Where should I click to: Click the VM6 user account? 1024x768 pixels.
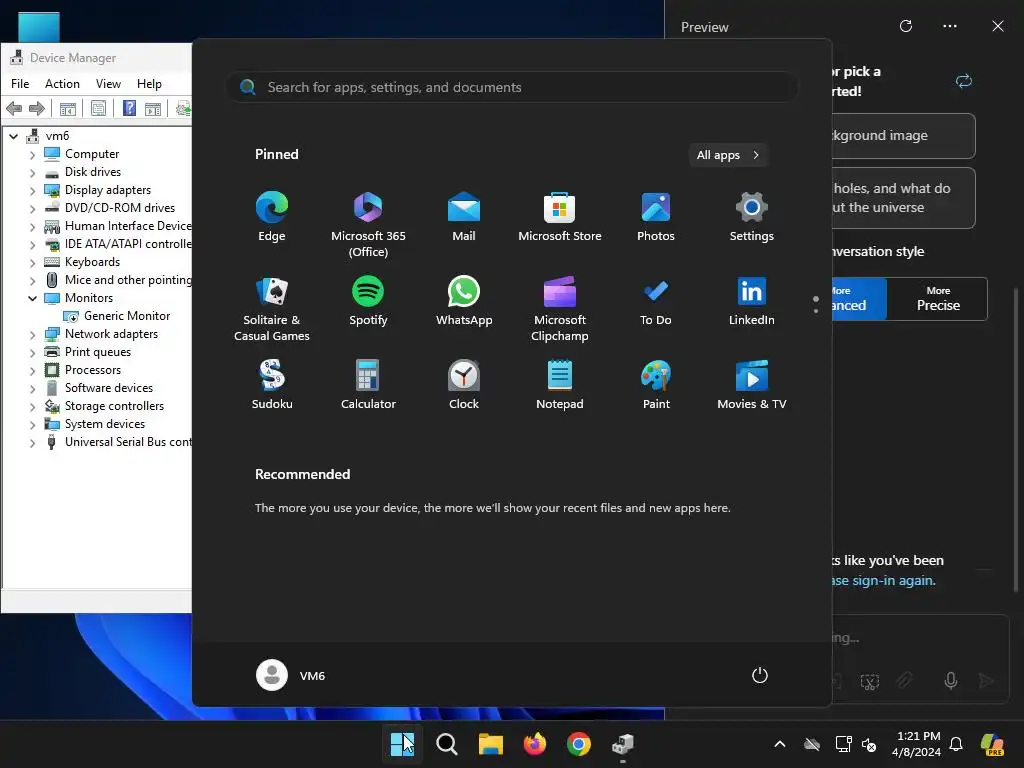tap(291, 675)
